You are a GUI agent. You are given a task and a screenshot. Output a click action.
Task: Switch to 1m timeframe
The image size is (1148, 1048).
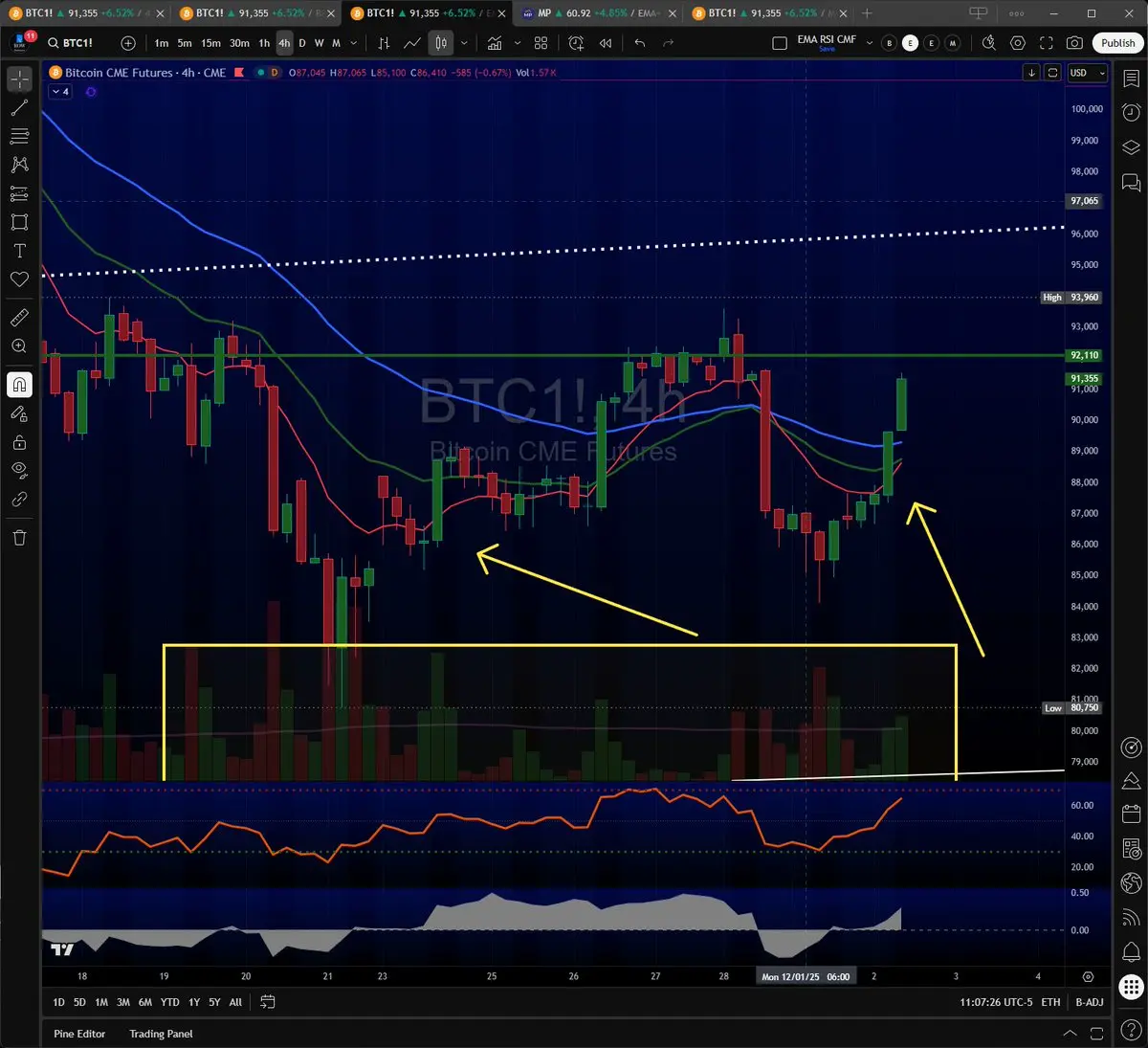click(x=162, y=43)
